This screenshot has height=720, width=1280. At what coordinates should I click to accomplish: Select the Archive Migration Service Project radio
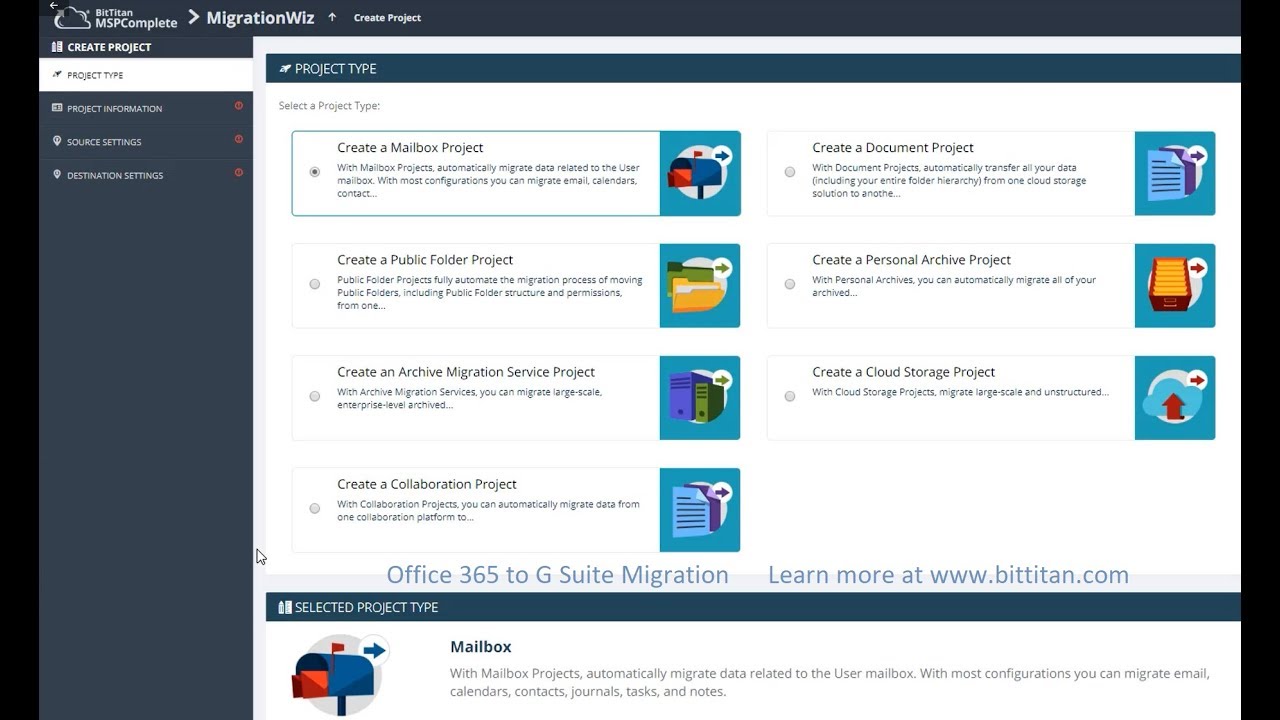click(315, 396)
